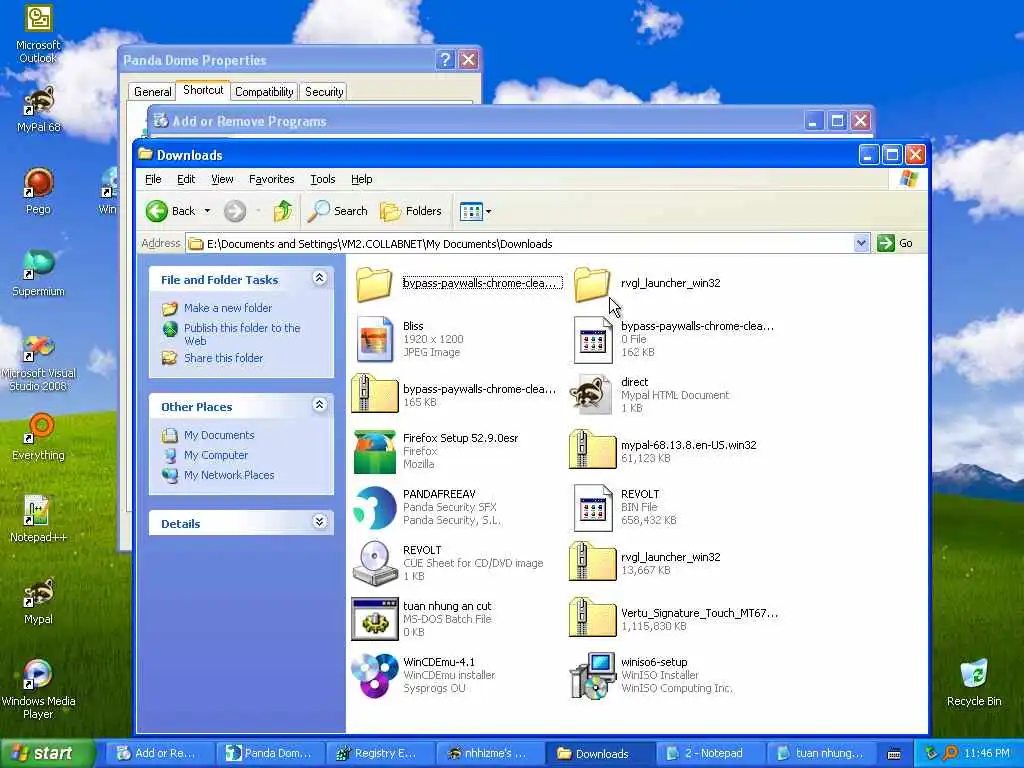The image size is (1024, 768).
Task: Open the Favorites menu
Action: click(x=271, y=179)
